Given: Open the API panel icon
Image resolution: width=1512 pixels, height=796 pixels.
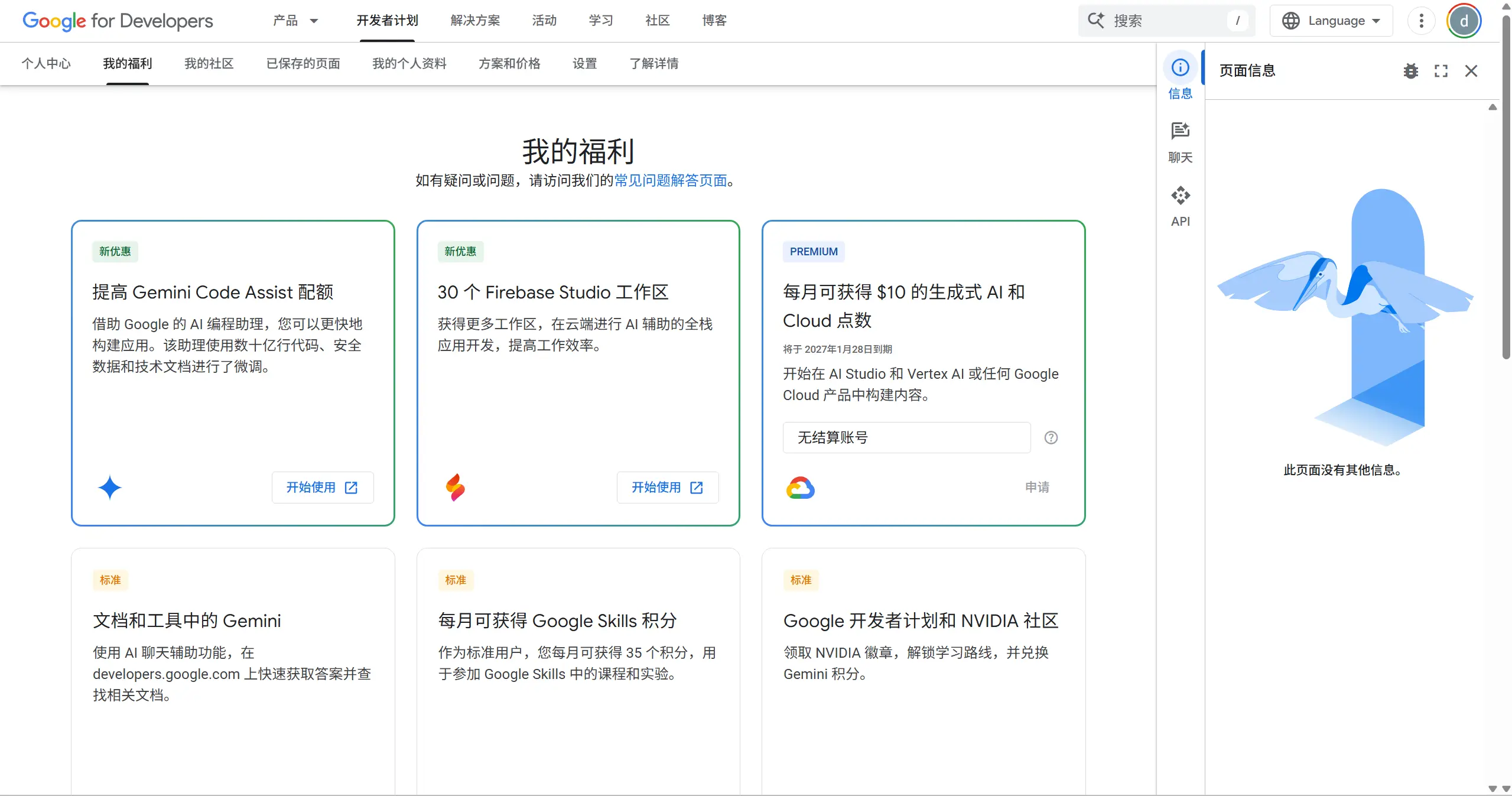Looking at the screenshot, I should (1180, 196).
